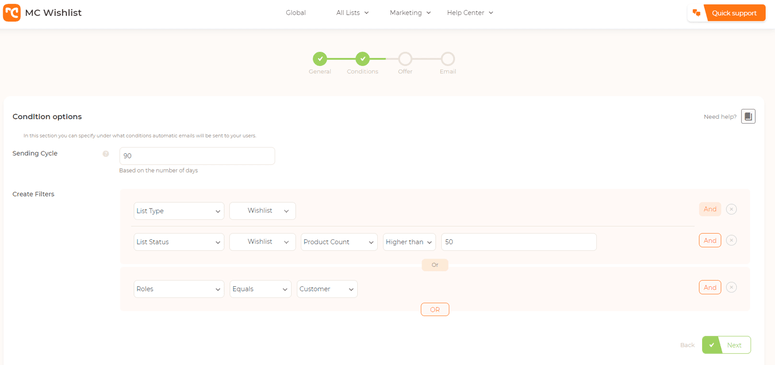Image resolution: width=775 pixels, height=365 pixels.
Task: Click the Sending Cycle help tooltip icon
Action: click(x=105, y=154)
